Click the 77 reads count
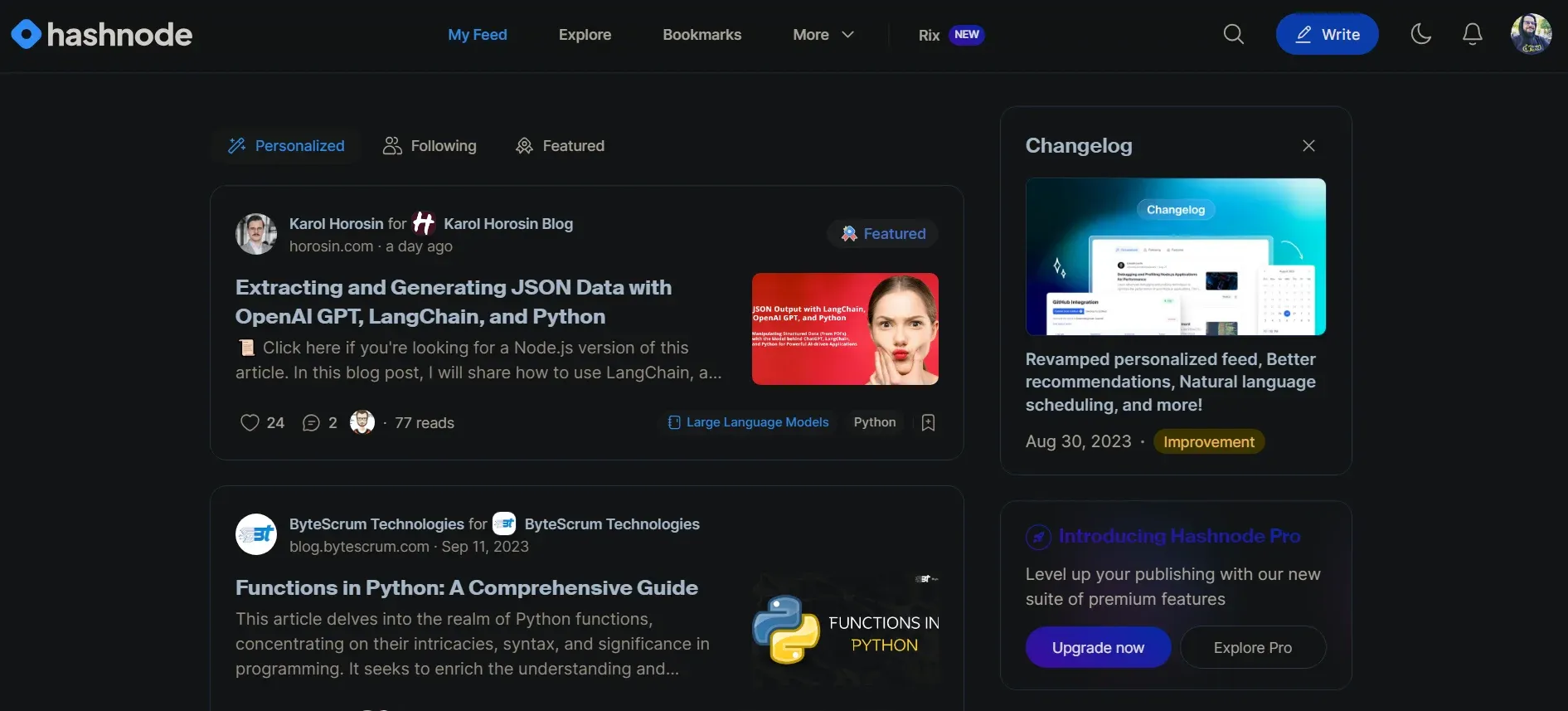 click(425, 423)
